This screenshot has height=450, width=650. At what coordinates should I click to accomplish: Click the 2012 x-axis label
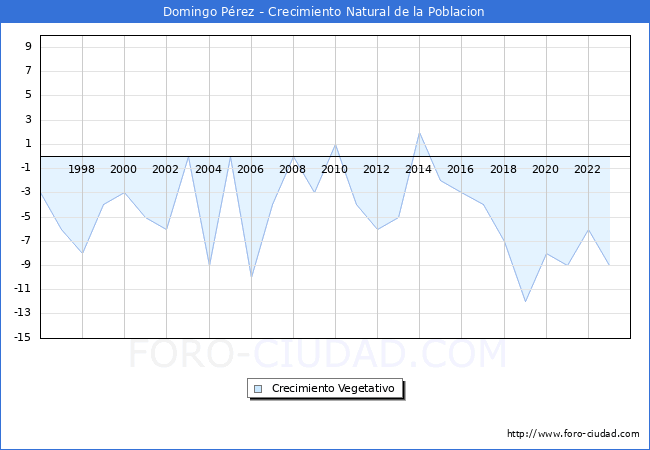click(376, 169)
